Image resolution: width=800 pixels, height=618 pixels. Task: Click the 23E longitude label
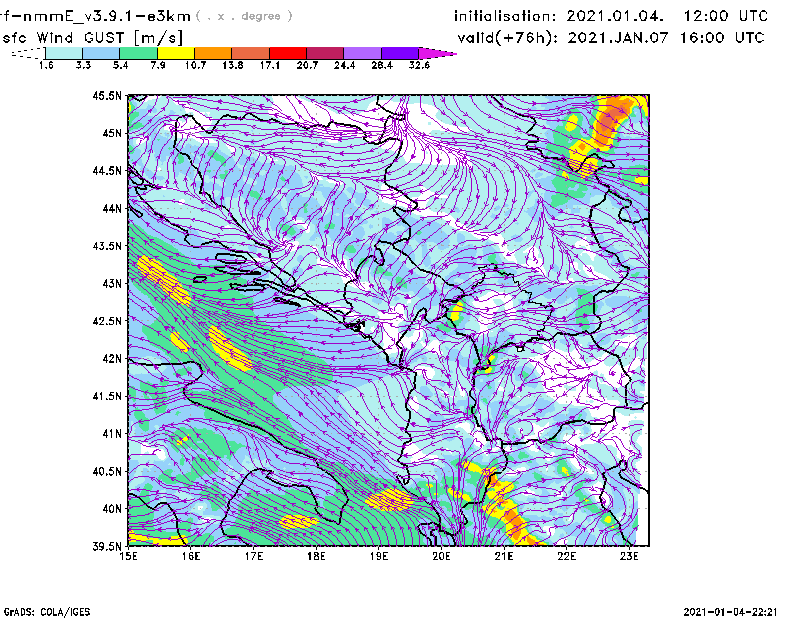[x=629, y=556]
